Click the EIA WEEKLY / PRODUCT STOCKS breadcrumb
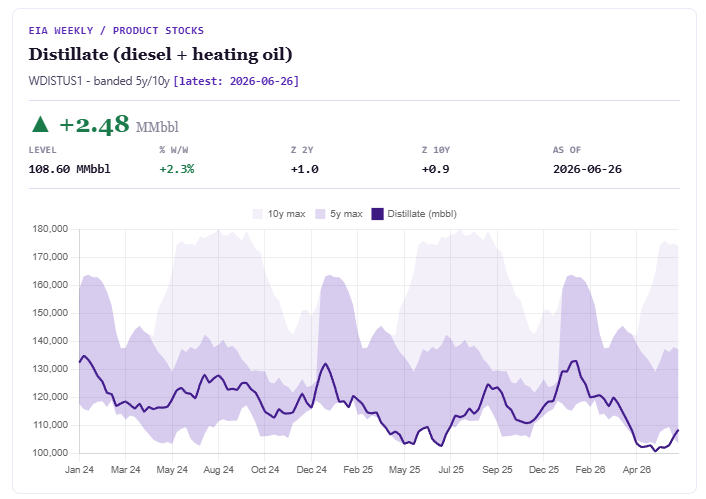 [116, 31]
